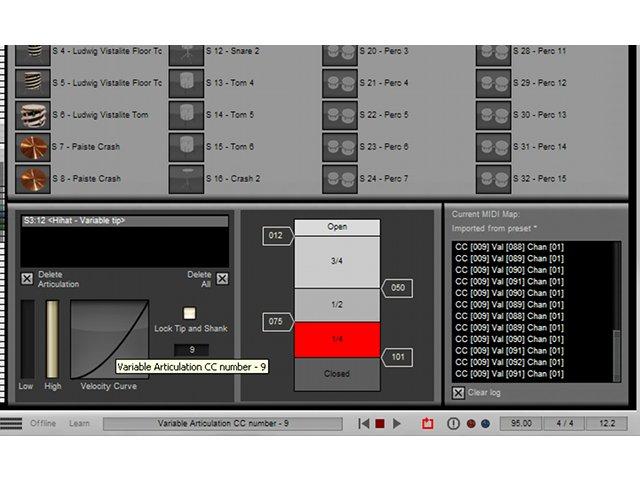Click the Clear log X box

[x=458, y=393]
